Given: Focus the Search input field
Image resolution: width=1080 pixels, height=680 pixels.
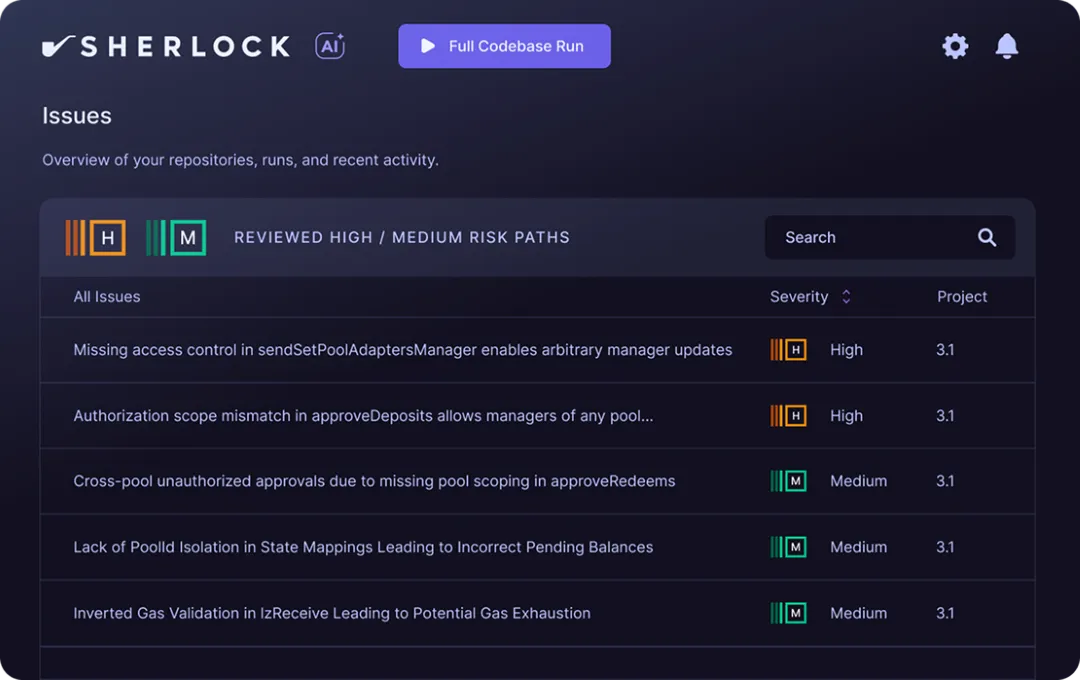Looking at the screenshot, I should tap(890, 238).
